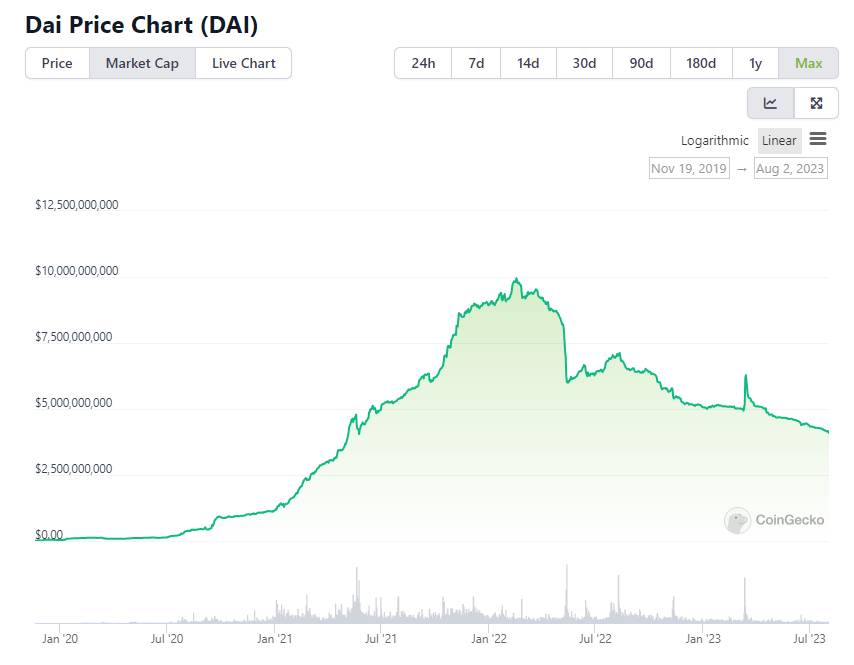Viewport: 854px width, 665px height.
Task: Select the Linear scale option
Action: [x=779, y=141]
